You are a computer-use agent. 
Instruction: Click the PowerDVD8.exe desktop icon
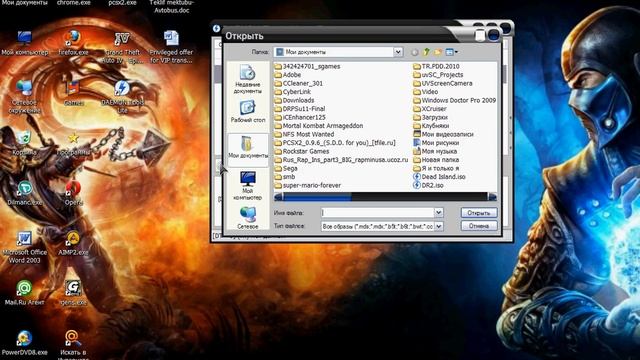(x=24, y=343)
